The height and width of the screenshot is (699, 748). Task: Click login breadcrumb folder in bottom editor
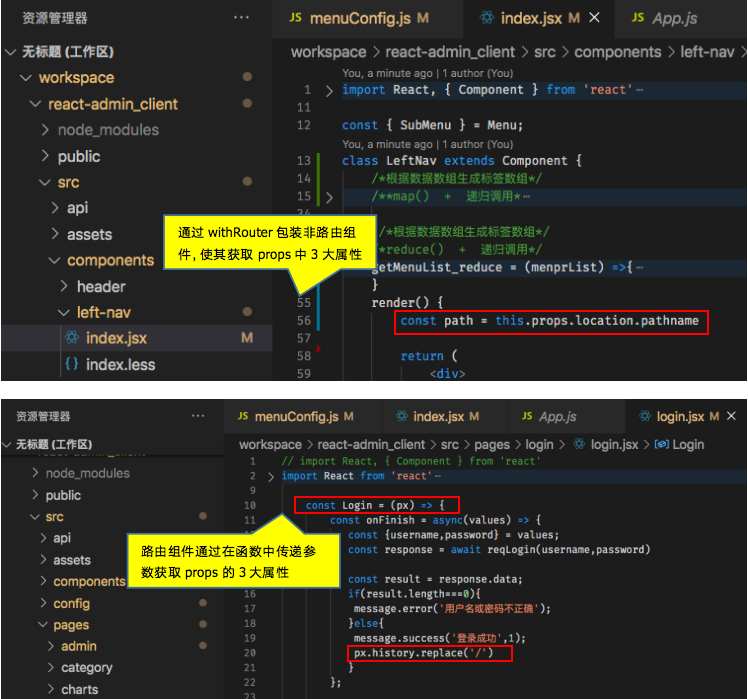(540, 444)
